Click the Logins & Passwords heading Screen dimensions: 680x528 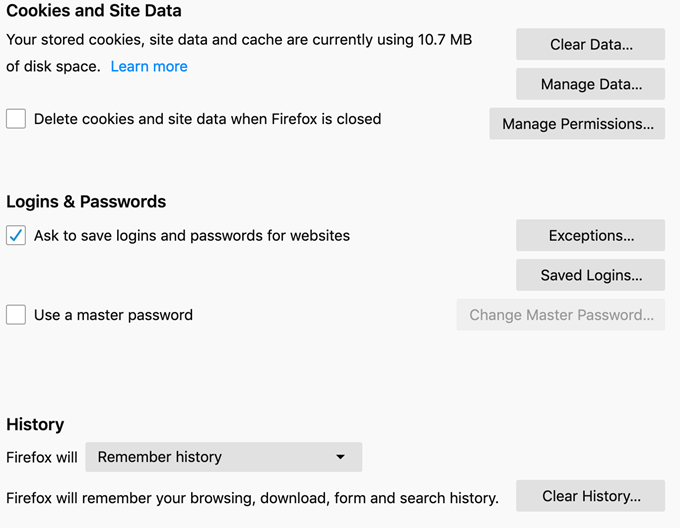(86, 201)
